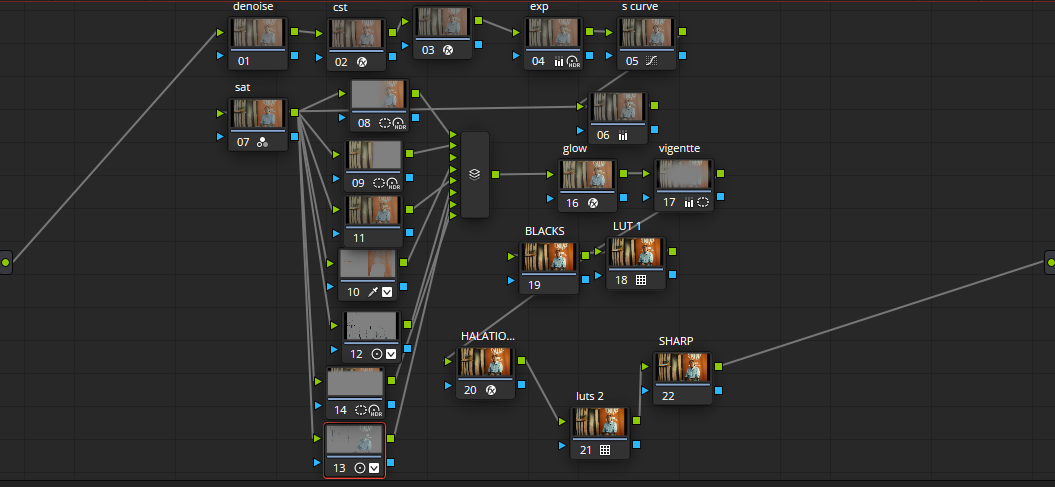Click the HDR icon on node 09
This screenshot has width=1055, height=487.
click(x=394, y=183)
